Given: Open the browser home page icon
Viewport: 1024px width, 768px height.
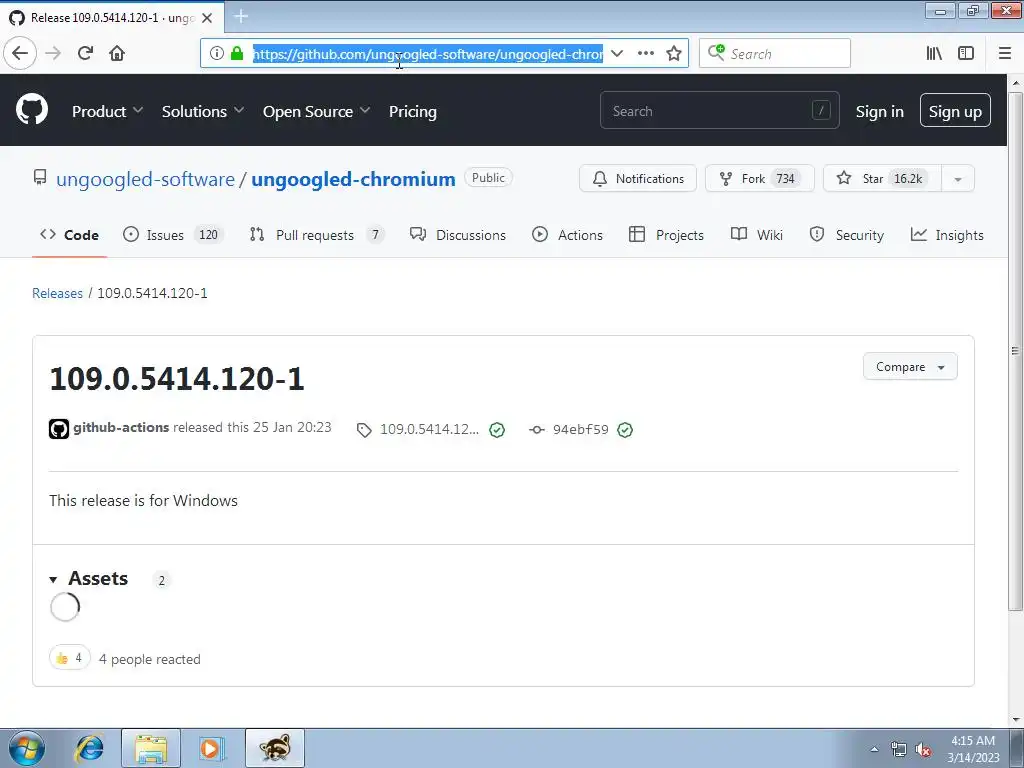Looking at the screenshot, I should (117, 53).
